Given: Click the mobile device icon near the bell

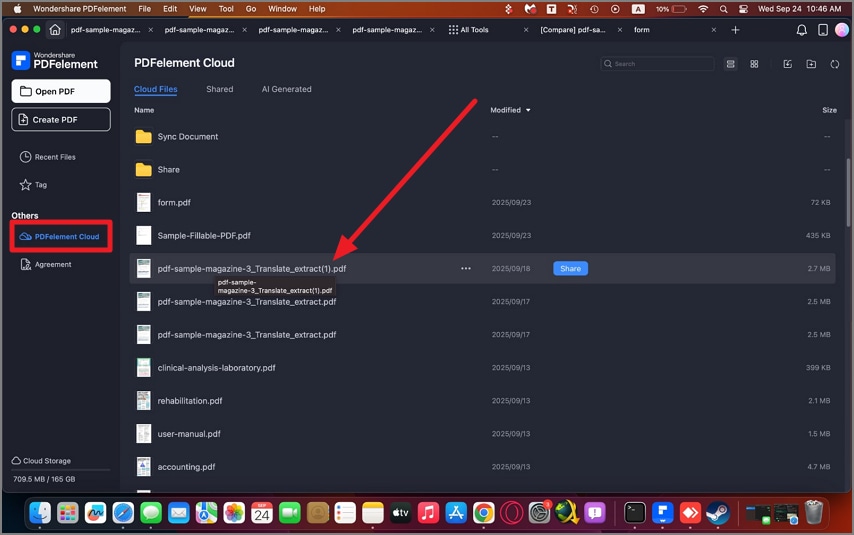Looking at the screenshot, I should pos(823,30).
